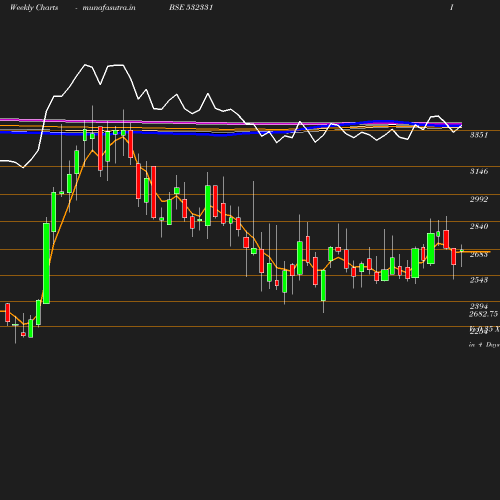Click the 'BSE 532331' ticker label
This screenshot has height=500, width=500.
pos(191,7)
